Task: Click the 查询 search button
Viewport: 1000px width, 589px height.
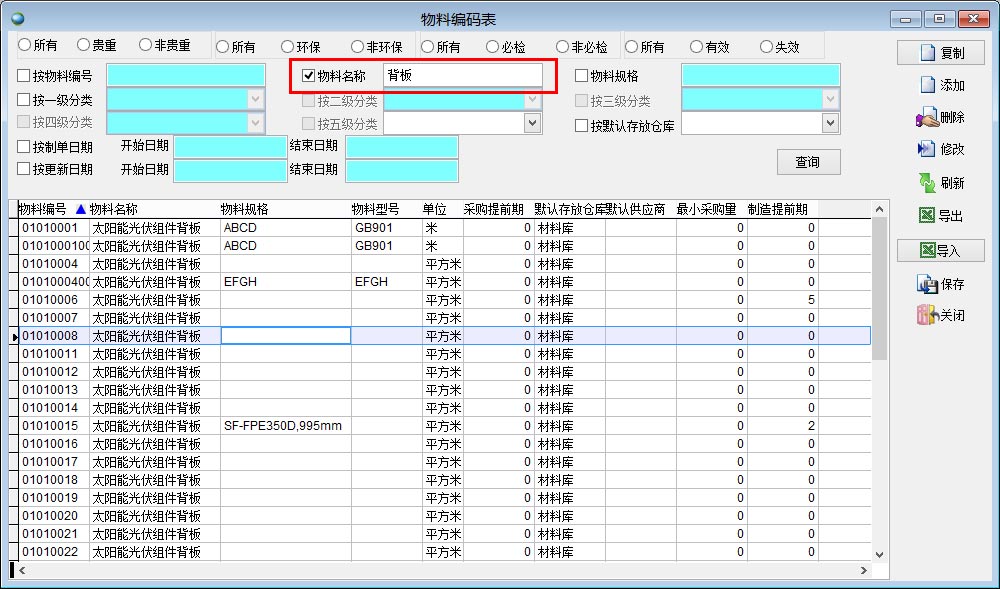Action: (808, 162)
